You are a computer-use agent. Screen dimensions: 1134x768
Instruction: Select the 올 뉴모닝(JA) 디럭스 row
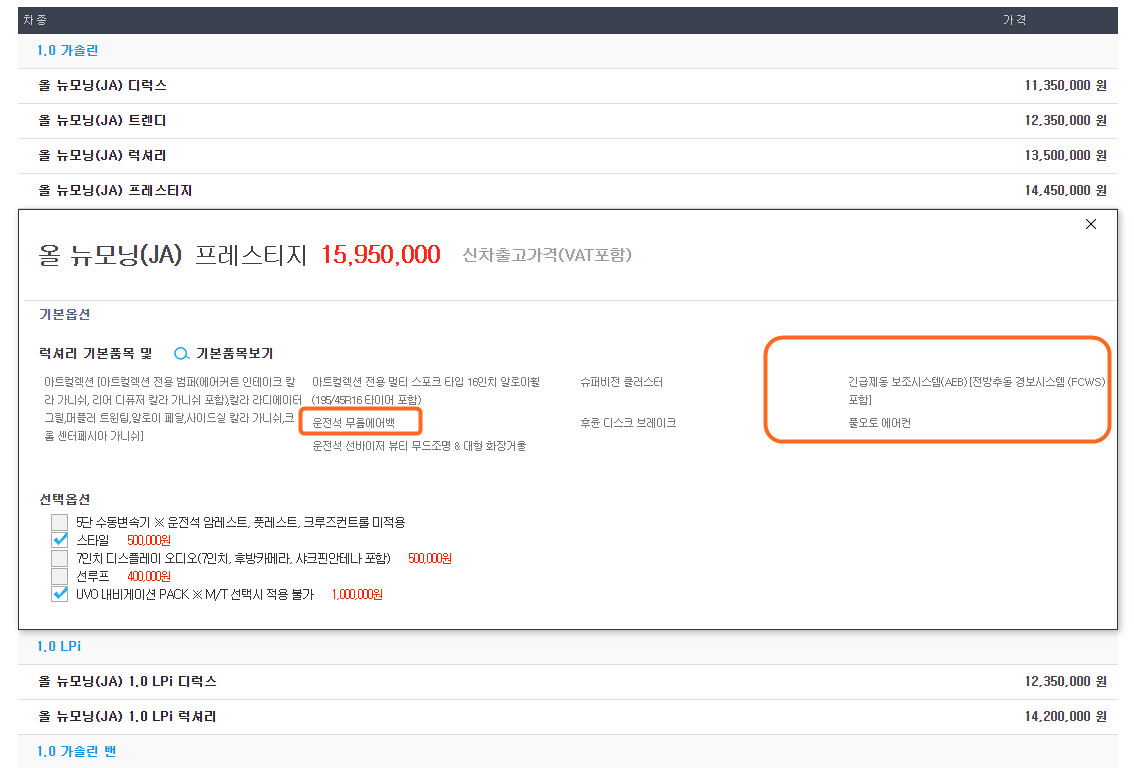pos(568,85)
